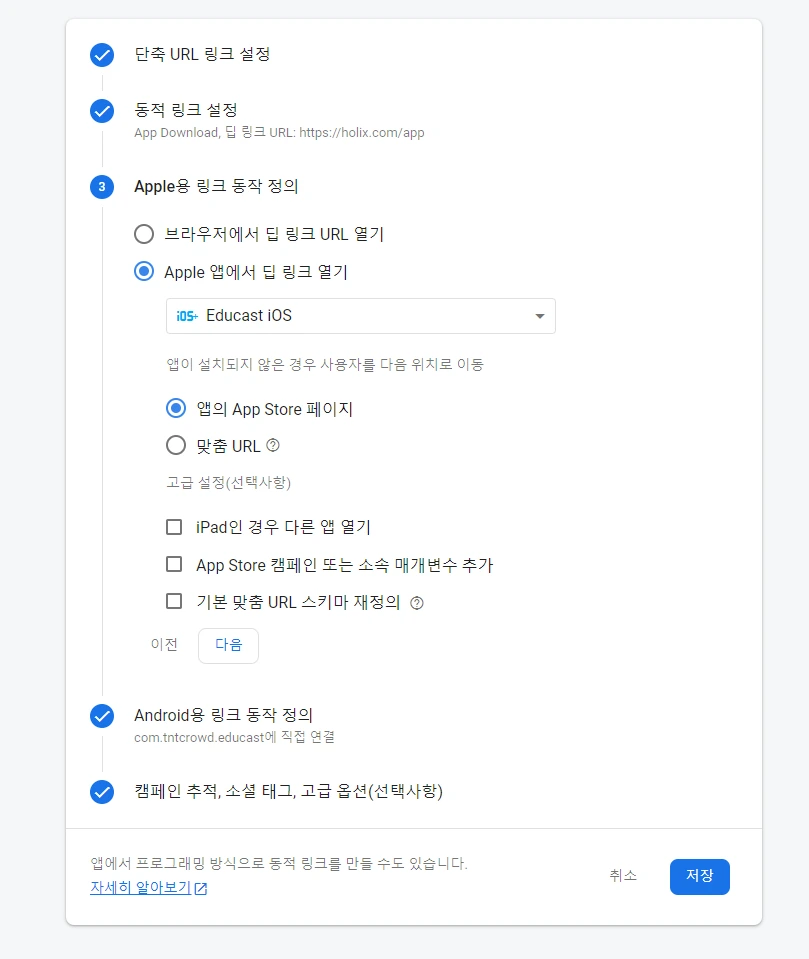Click step 3 number circle icon
This screenshot has width=809, height=959.
(x=102, y=187)
